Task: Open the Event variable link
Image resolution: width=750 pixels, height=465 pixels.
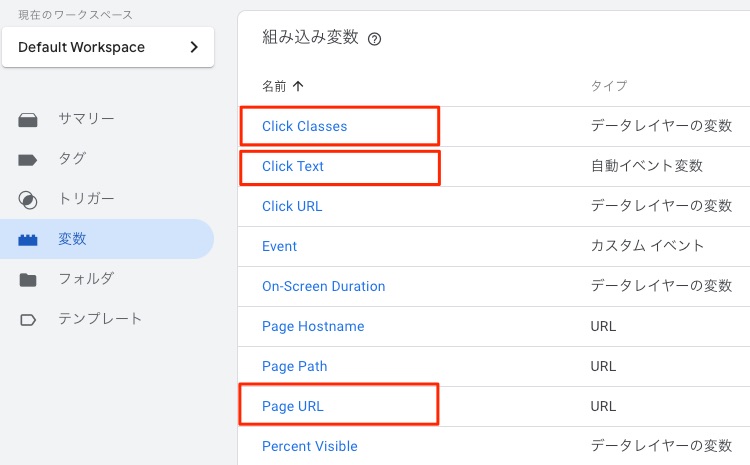Action: coord(279,246)
